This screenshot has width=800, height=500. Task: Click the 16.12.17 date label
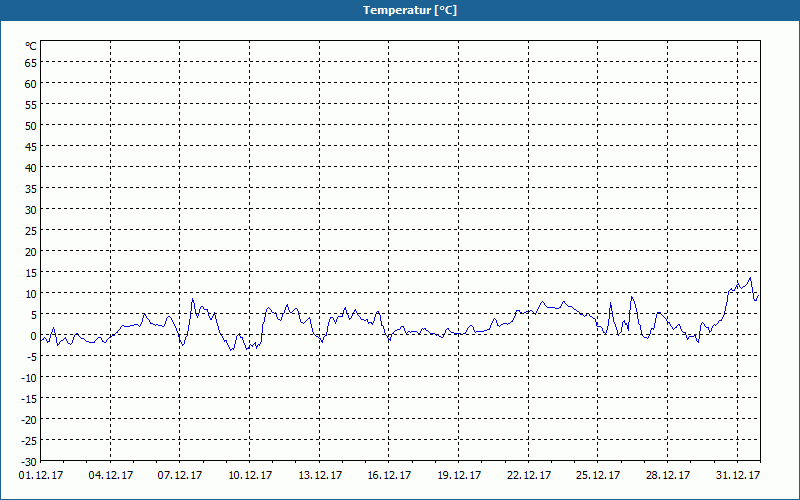pyautogui.click(x=389, y=475)
